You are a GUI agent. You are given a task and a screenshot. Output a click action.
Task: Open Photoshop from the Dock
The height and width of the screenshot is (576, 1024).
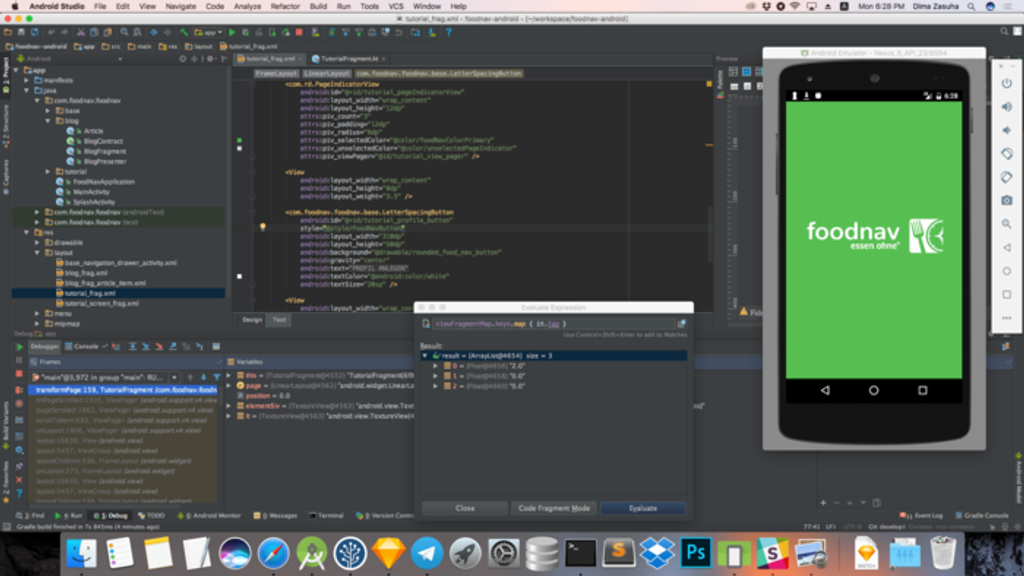696,553
